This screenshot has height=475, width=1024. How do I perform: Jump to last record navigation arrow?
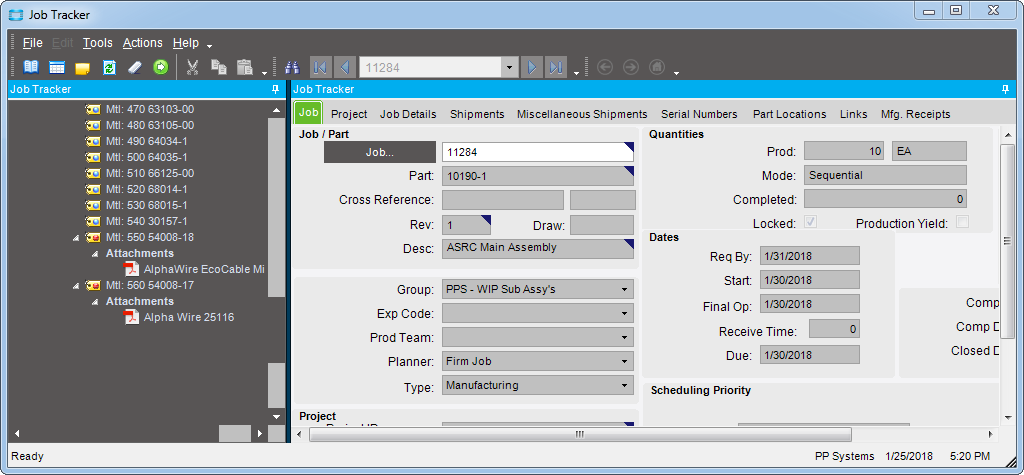coord(556,67)
